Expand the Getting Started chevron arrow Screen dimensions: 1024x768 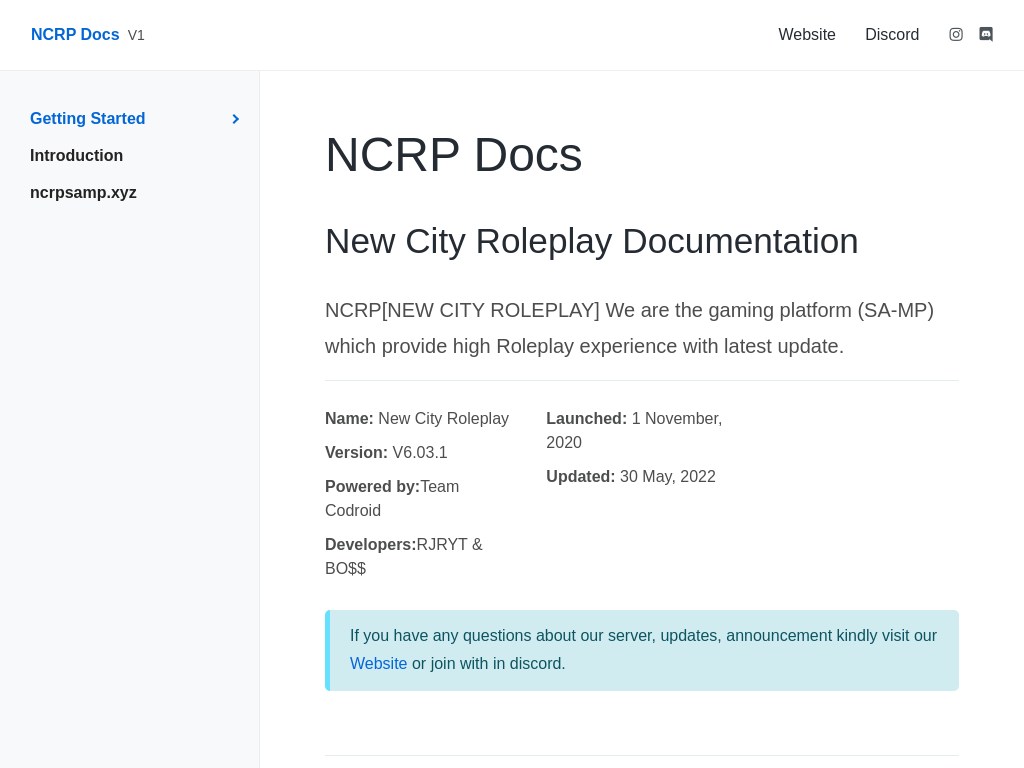pos(236,119)
